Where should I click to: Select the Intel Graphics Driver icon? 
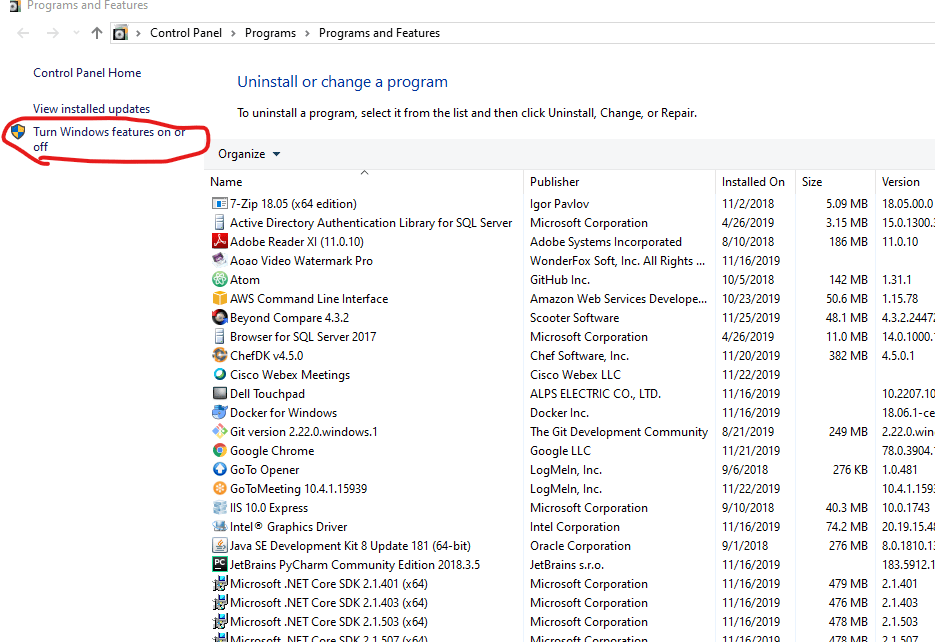(x=219, y=526)
